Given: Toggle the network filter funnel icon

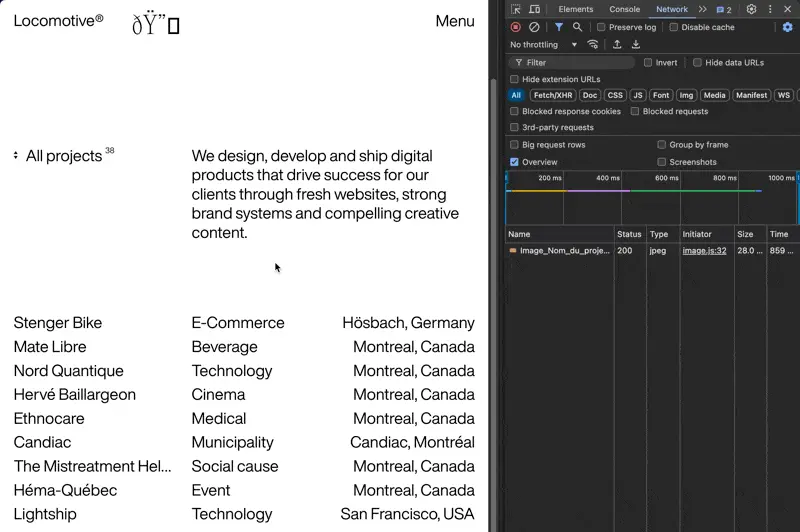Looking at the screenshot, I should 559,27.
